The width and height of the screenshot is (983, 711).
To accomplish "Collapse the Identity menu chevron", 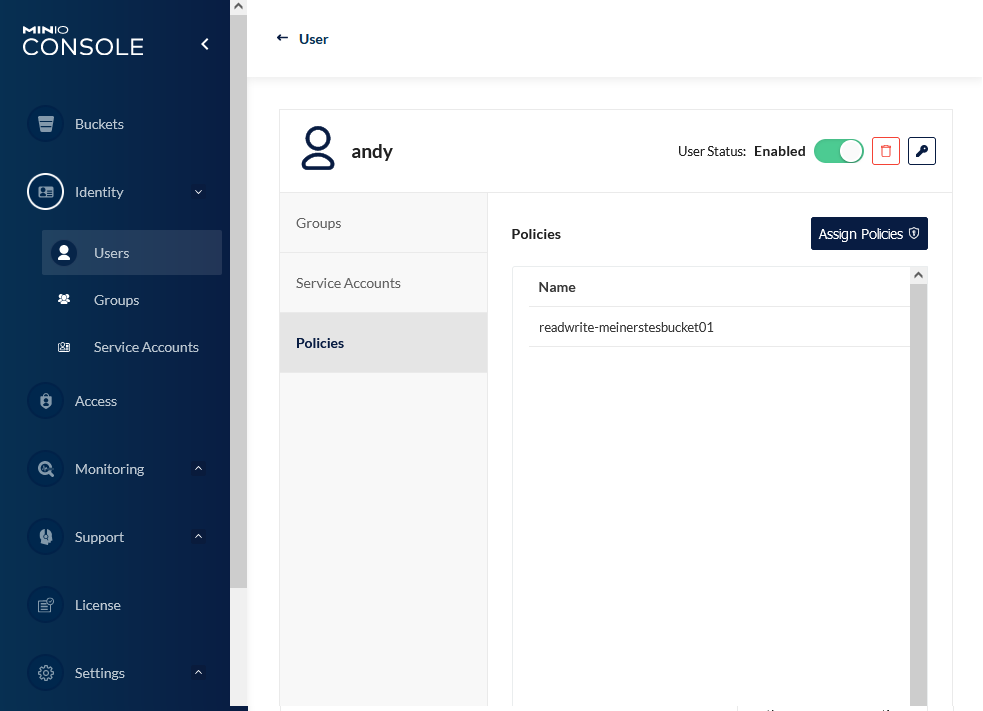I will [198, 192].
